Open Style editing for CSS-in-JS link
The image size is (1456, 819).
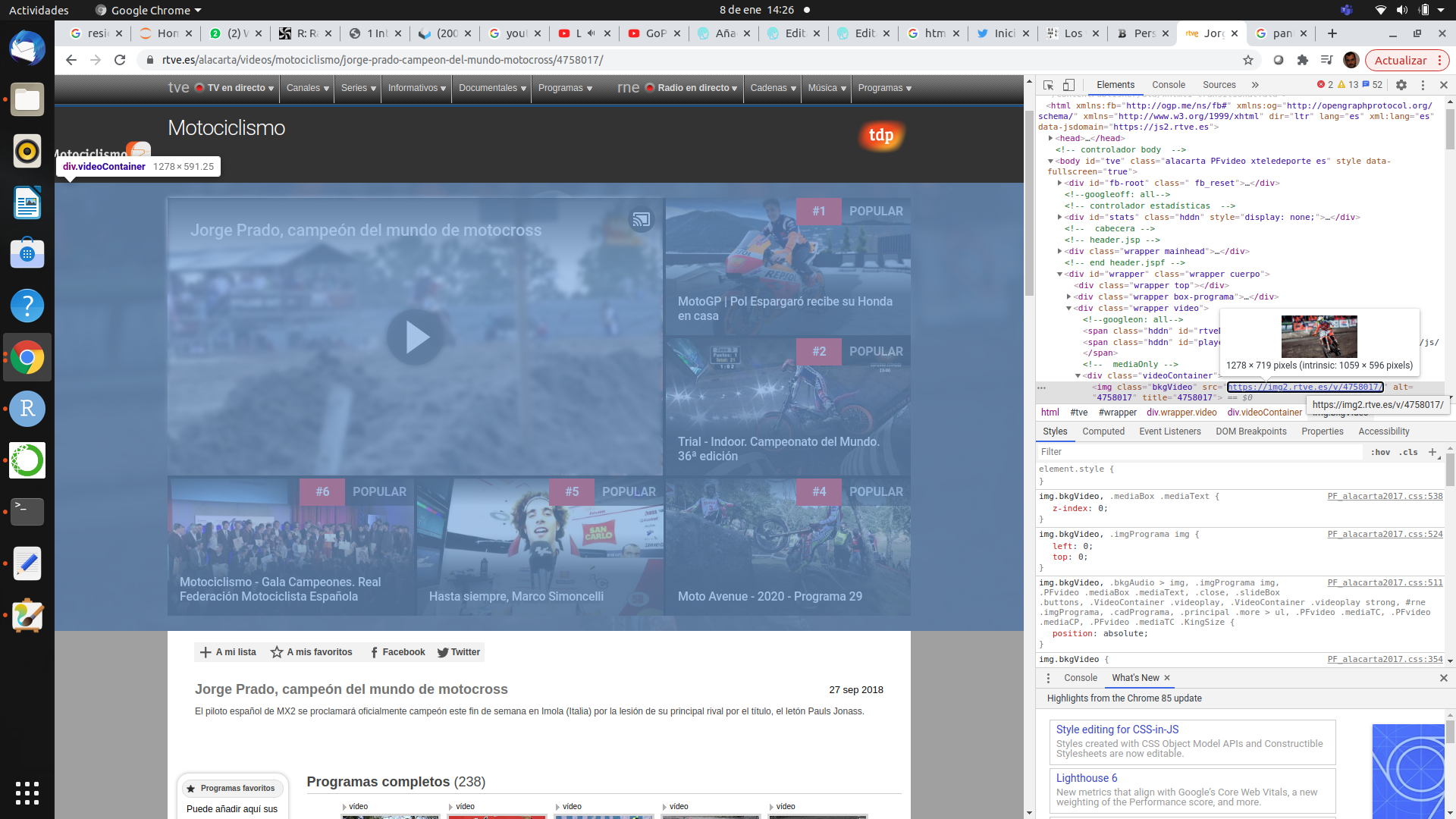[1117, 730]
